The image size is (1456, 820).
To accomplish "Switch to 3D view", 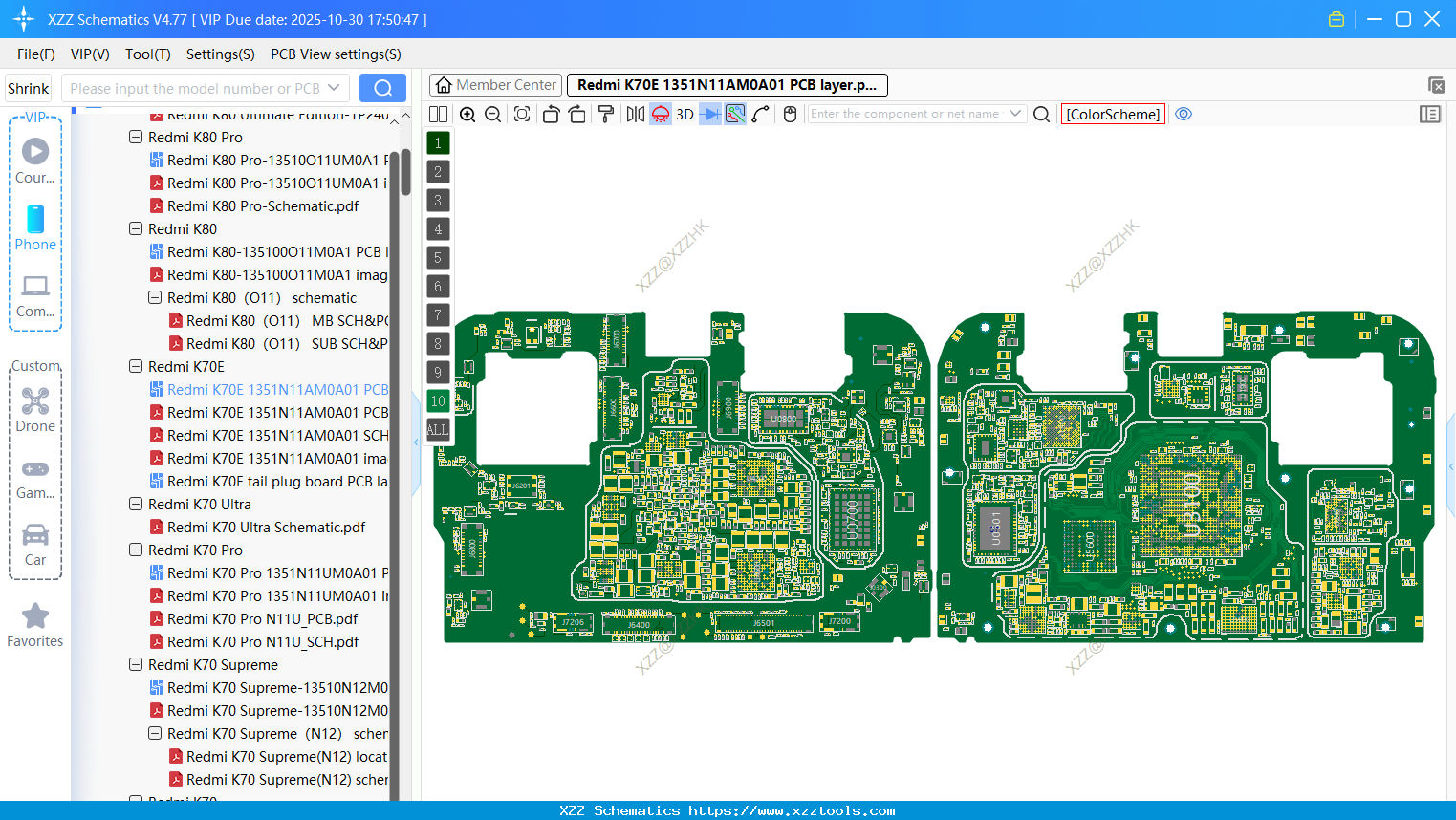I will (x=685, y=115).
